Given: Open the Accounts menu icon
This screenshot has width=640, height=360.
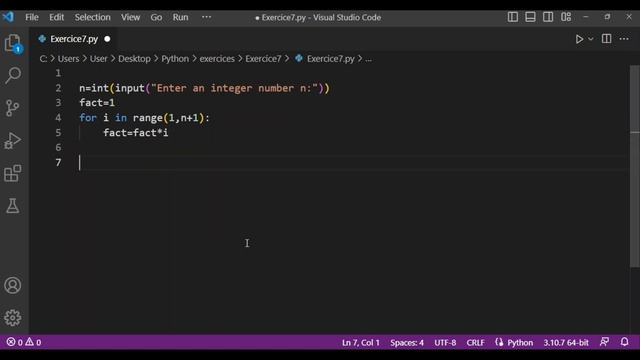Looking at the screenshot, I should click(x=13, y=285).
